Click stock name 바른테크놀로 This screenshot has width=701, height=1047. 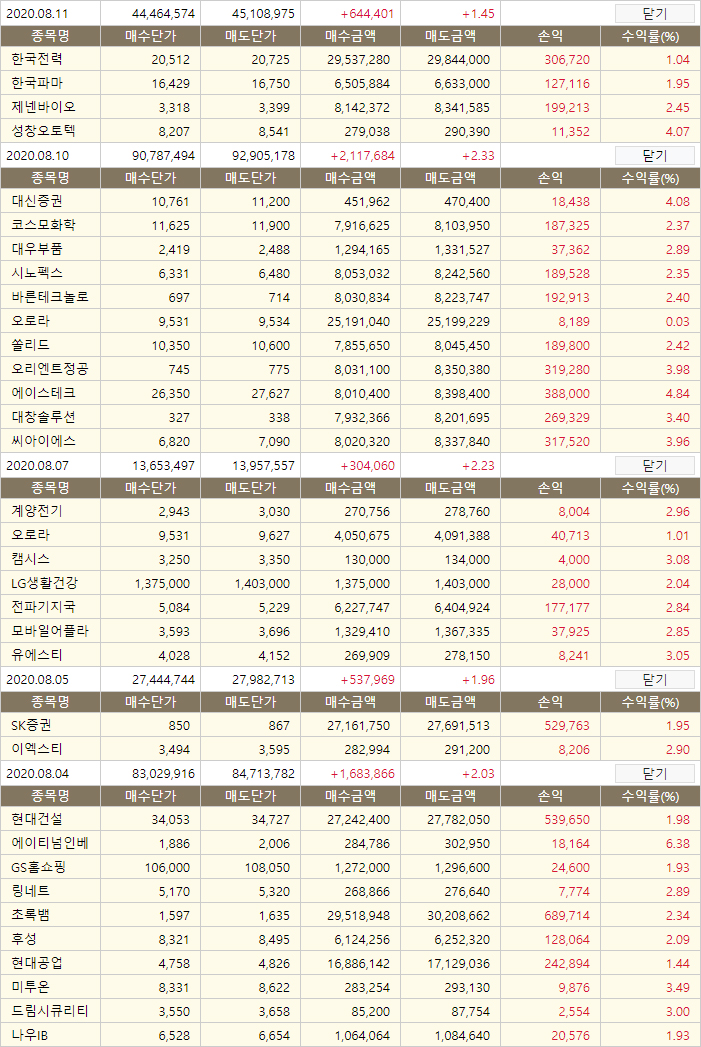(x=50, y=298)
